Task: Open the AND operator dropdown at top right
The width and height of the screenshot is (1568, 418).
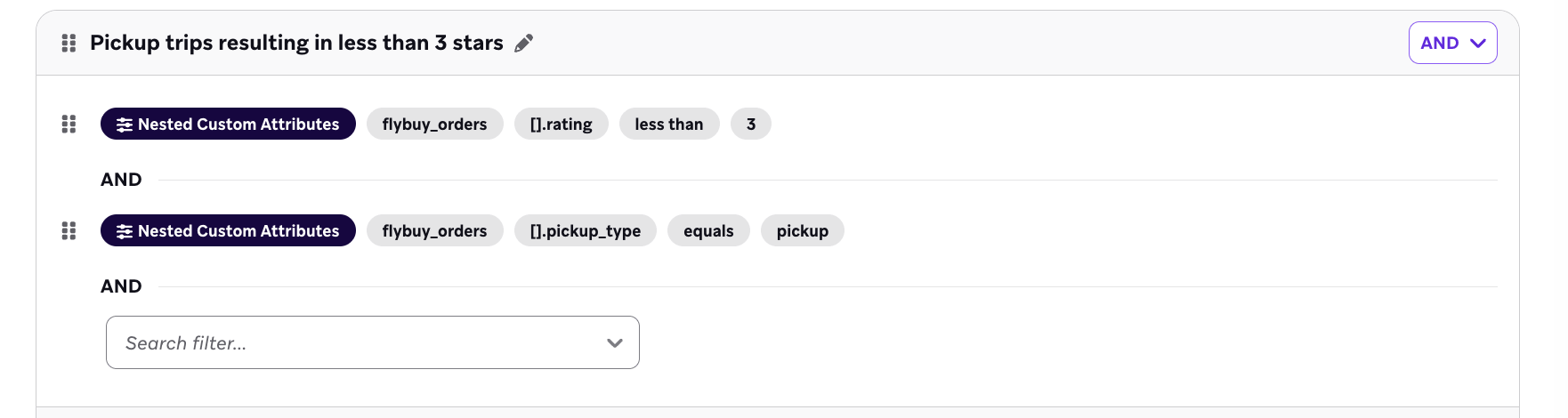Action: point(1452,43)
